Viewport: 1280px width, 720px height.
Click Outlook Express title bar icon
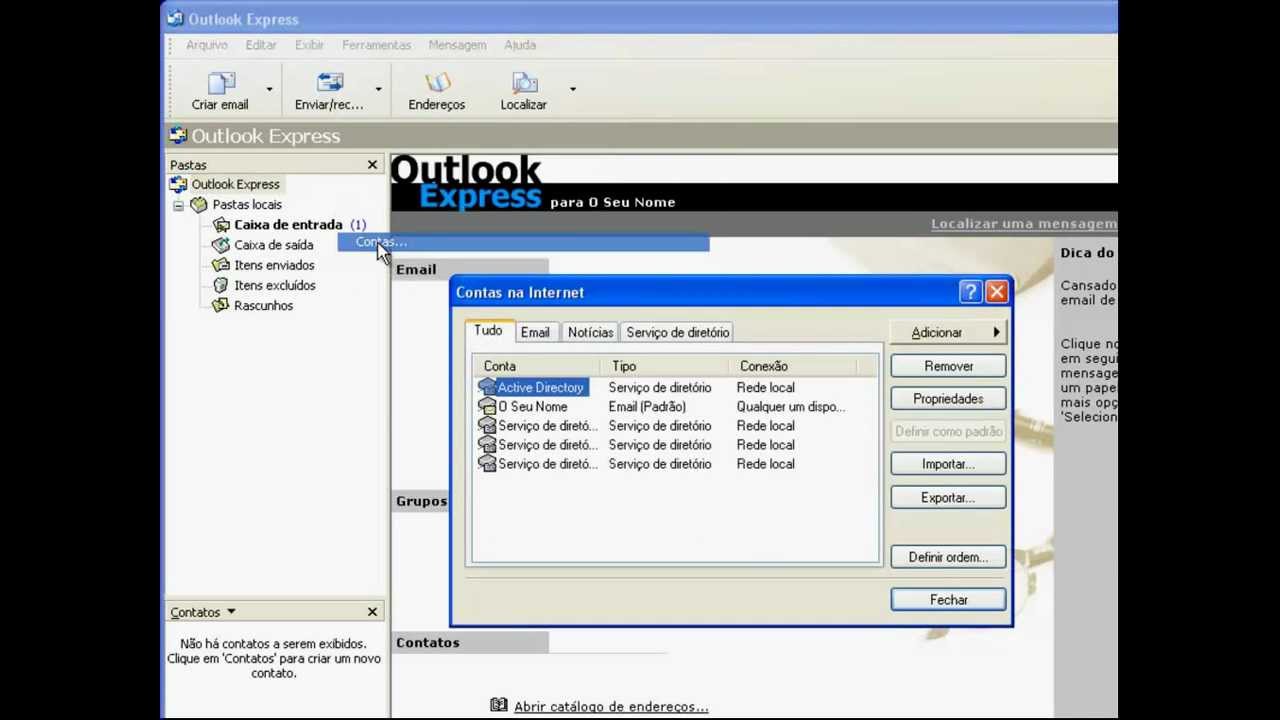point(176,18)
